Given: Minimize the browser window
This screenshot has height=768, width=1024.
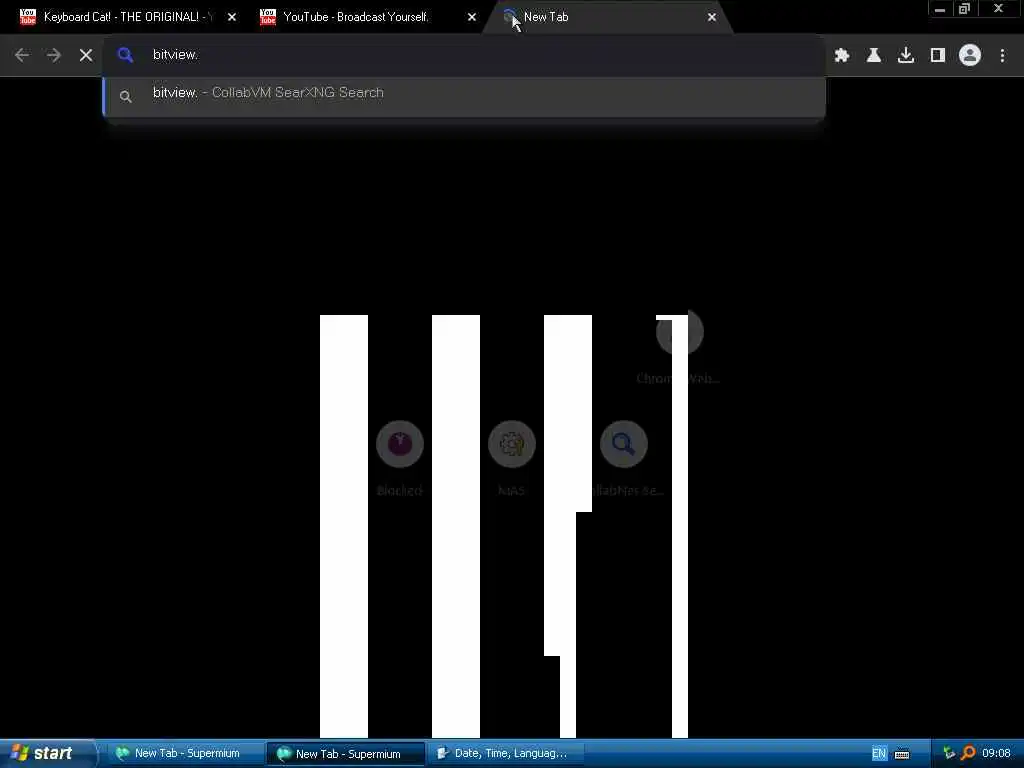Looking at the screenshot, I should click(x=940, y=9).
